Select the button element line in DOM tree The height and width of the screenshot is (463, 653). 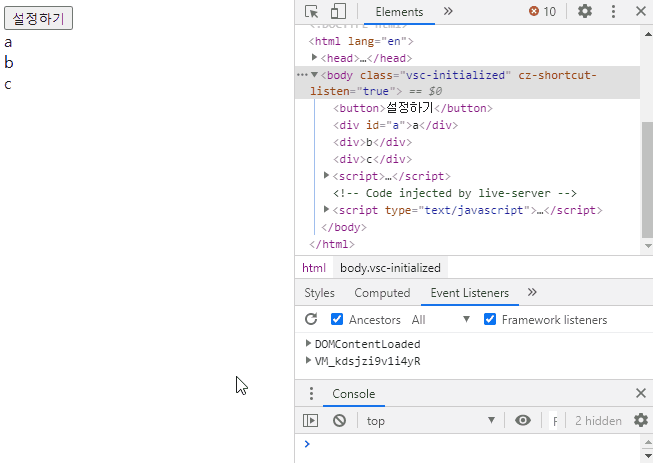click(413, 108)
